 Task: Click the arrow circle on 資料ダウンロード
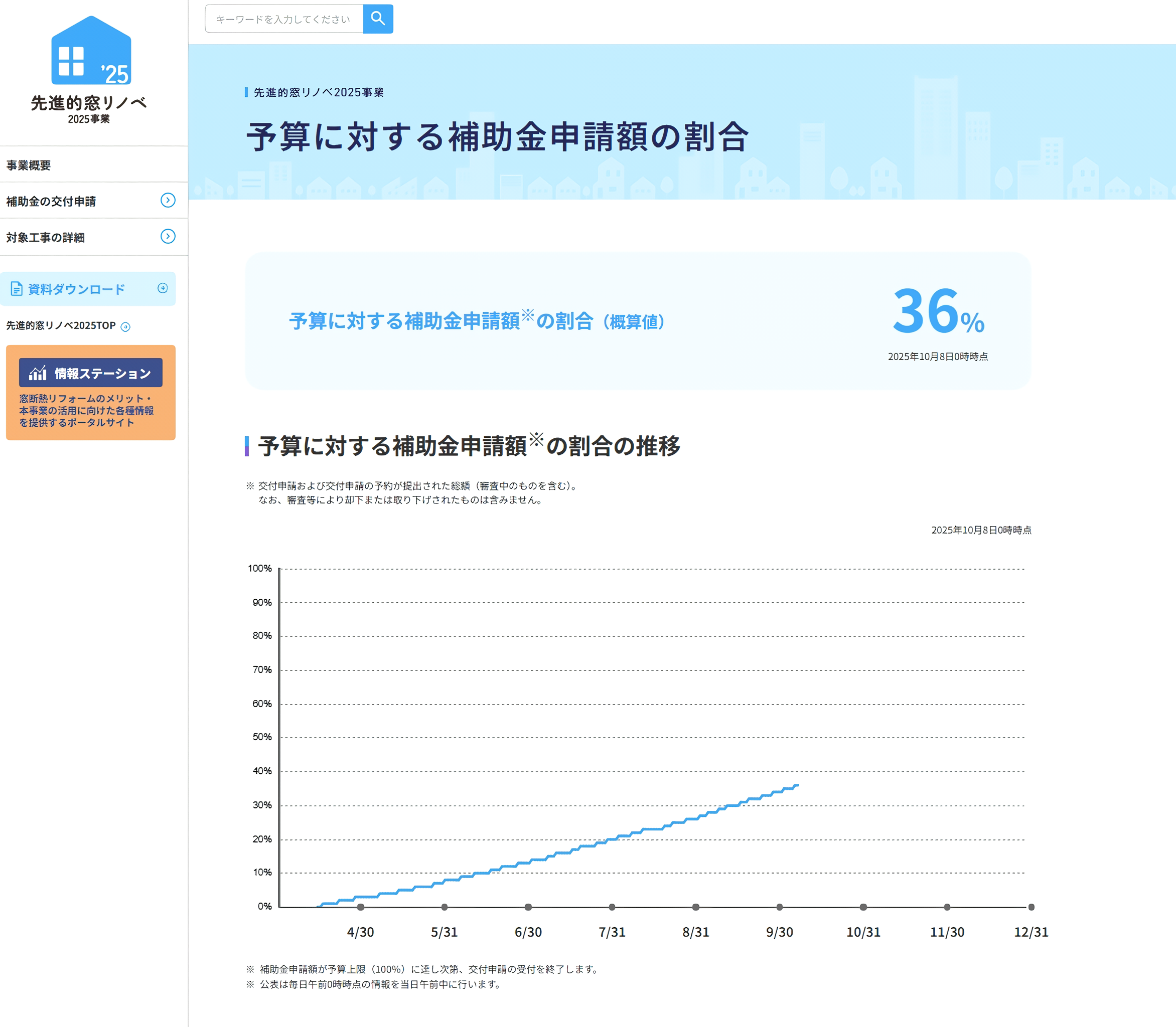pyautogui.click(x=163, y=288)
